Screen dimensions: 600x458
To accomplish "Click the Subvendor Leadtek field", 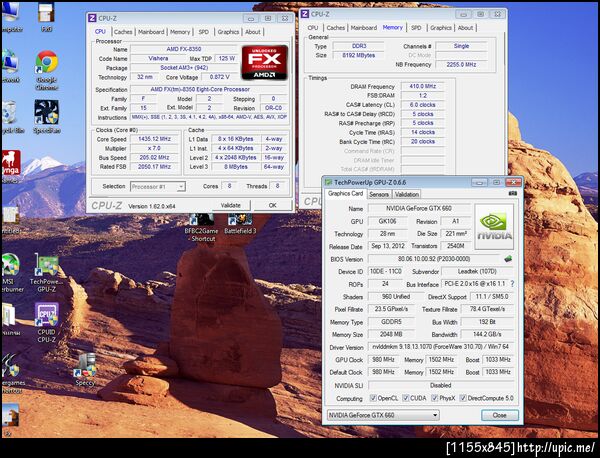I will [x=477, y=271].
